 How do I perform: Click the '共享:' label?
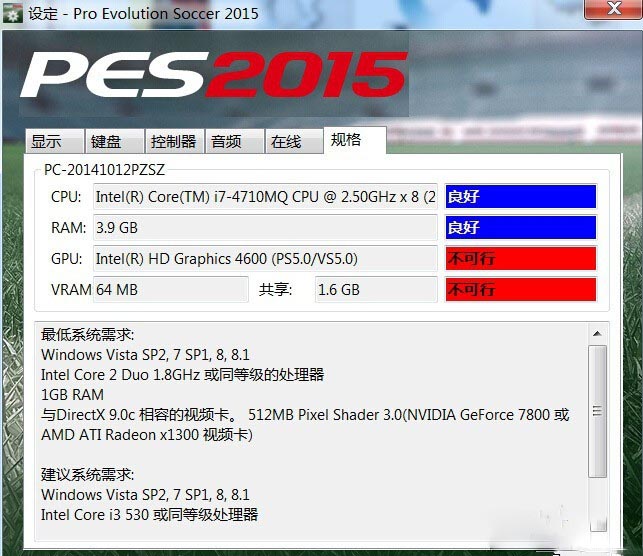(275, 290)
